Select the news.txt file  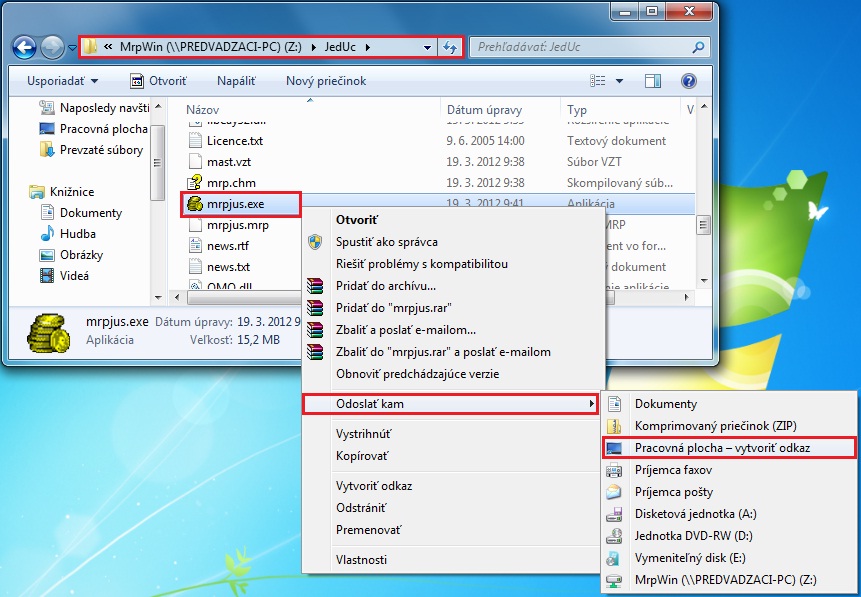(219, 267)
